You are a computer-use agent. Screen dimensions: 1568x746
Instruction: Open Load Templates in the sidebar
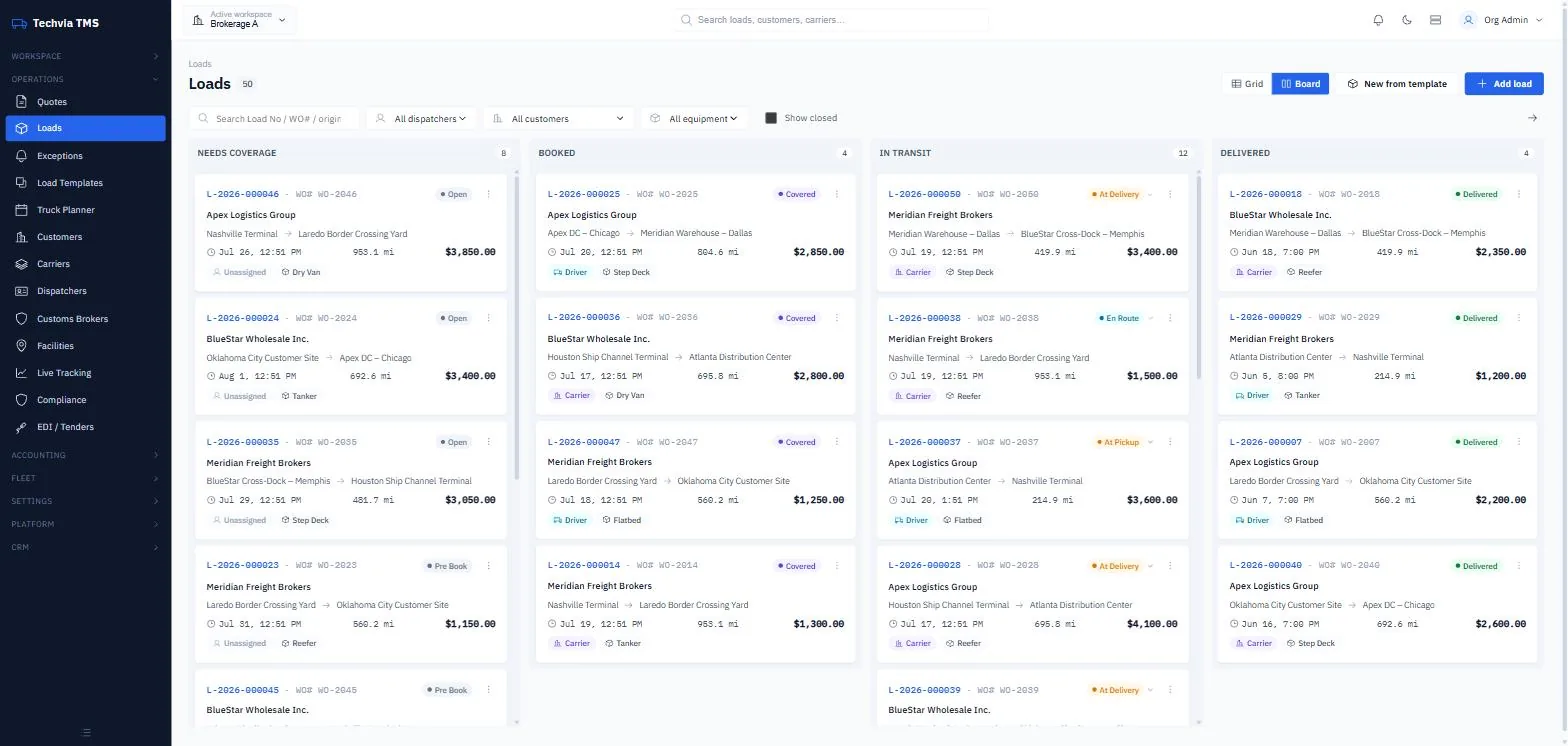(85, 183)
